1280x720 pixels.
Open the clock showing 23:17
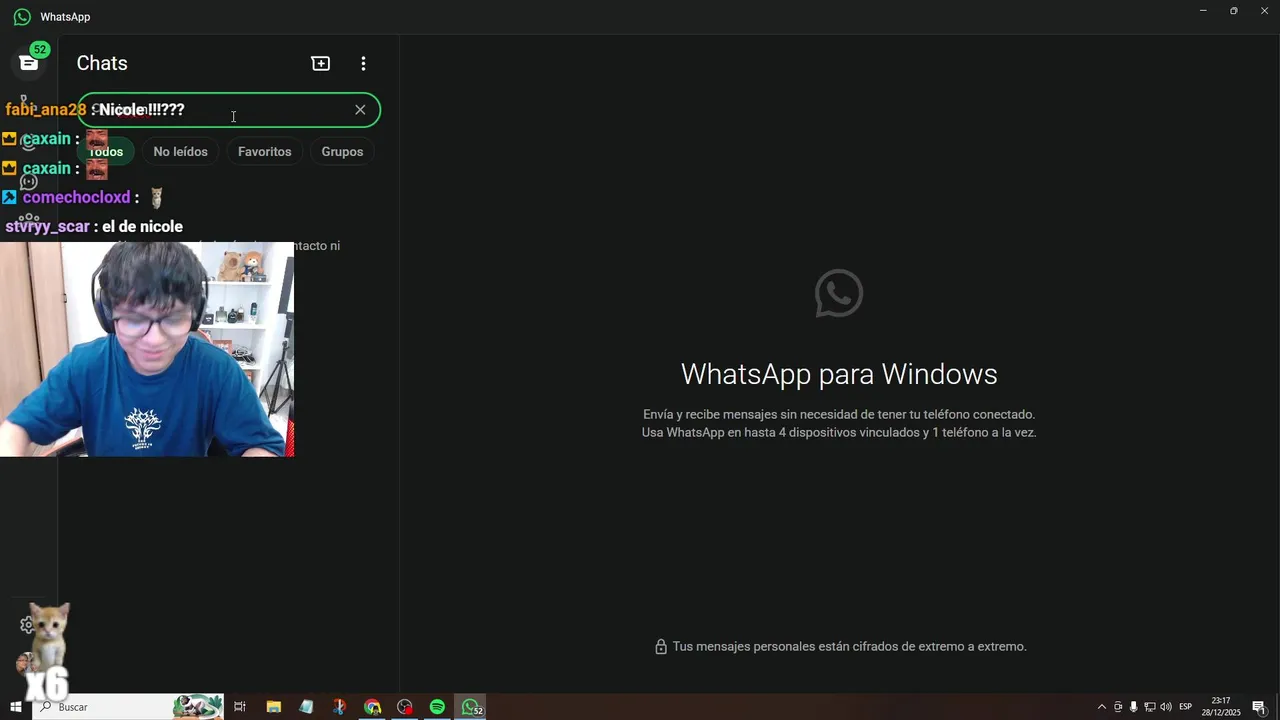pos(1221,707)
